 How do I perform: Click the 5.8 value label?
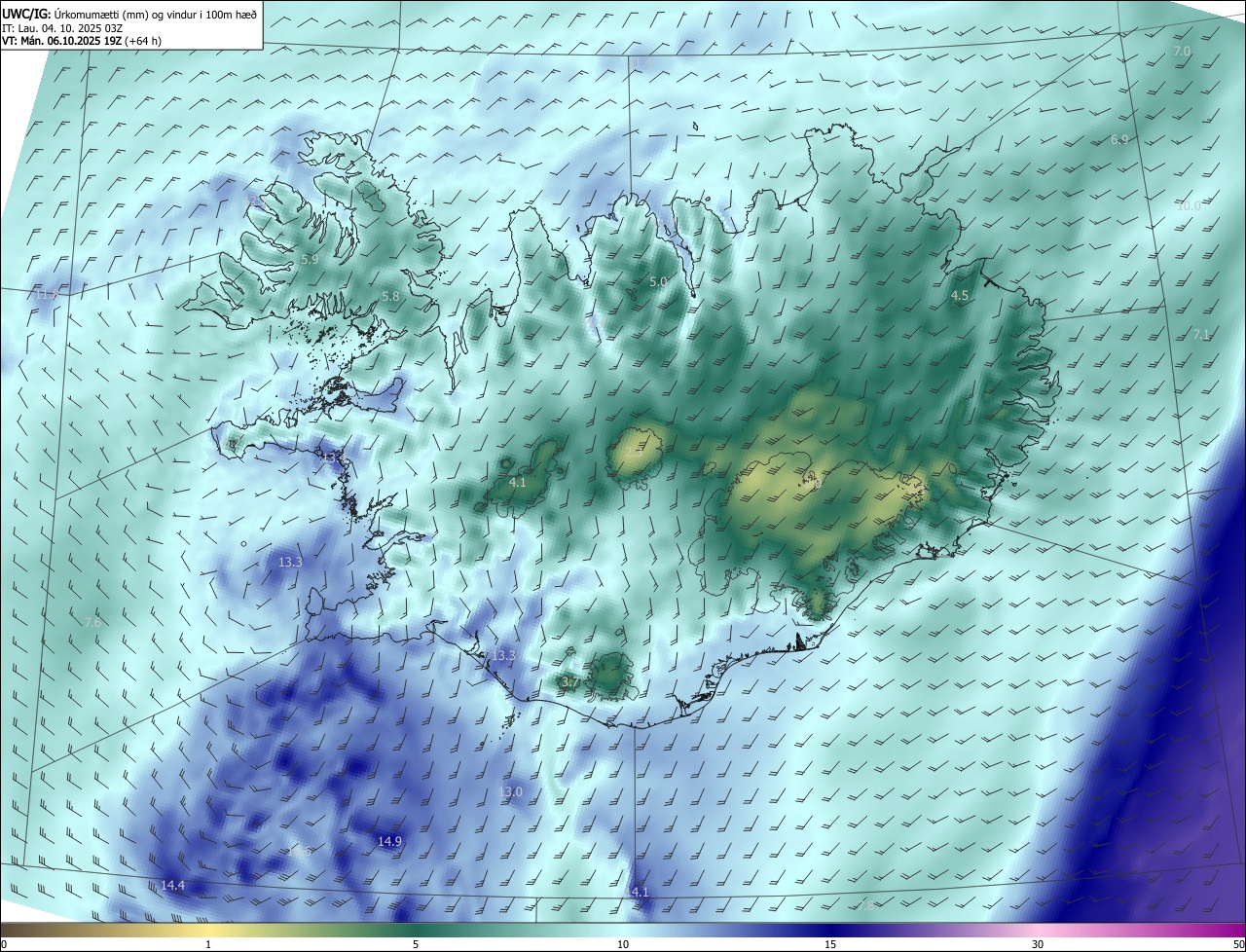pos(390,296)
